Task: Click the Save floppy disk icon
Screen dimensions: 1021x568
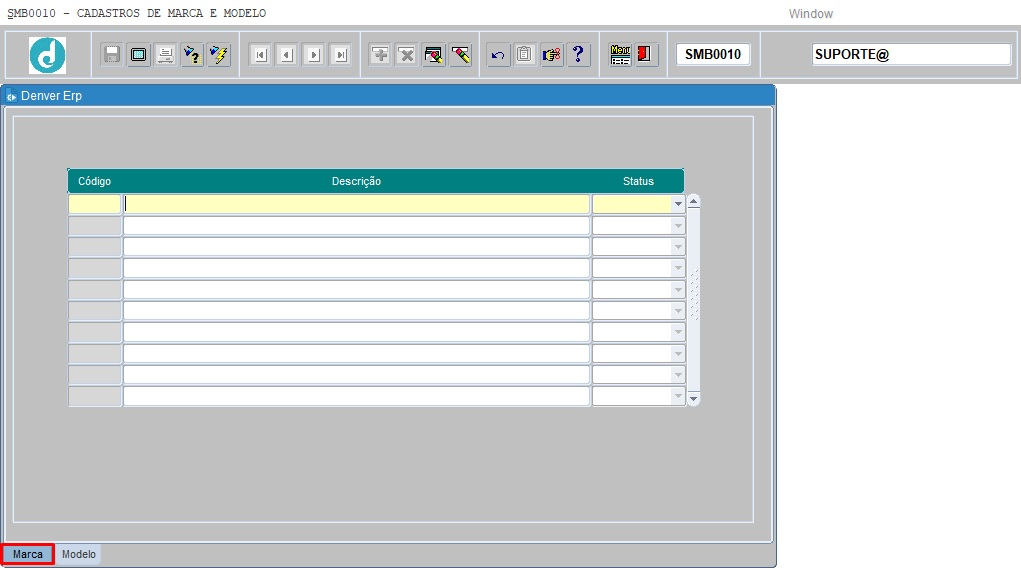Action: pos(112,55)
